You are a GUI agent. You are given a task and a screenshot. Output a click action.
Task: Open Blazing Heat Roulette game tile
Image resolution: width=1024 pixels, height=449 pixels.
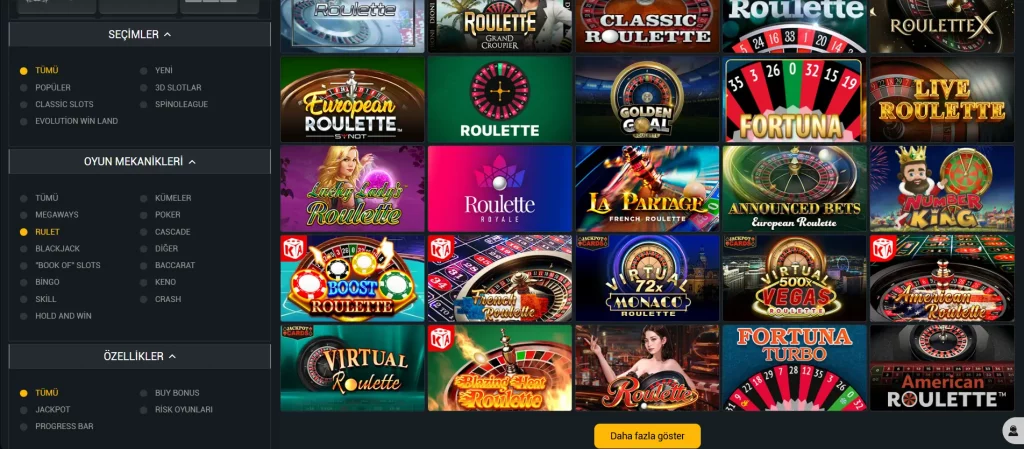point(500,367)
